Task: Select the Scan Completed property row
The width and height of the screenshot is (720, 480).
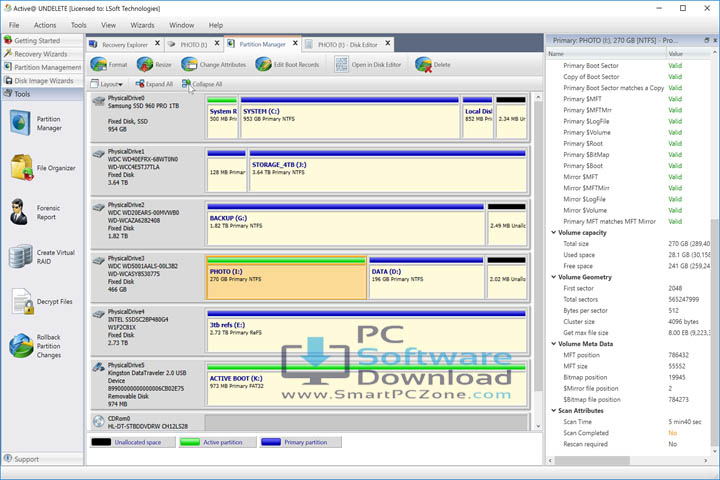Action: coord(629,433)
